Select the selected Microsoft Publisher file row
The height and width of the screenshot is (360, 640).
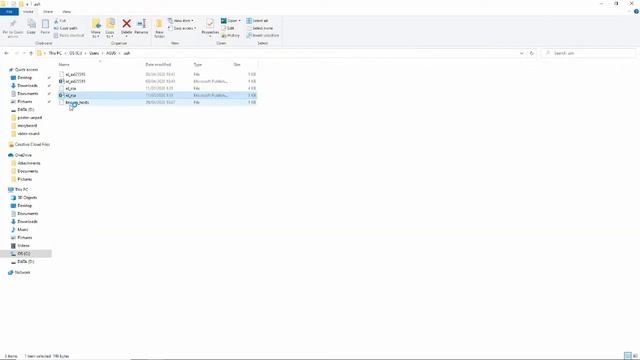pyautogui.click(x=157, y=95)
